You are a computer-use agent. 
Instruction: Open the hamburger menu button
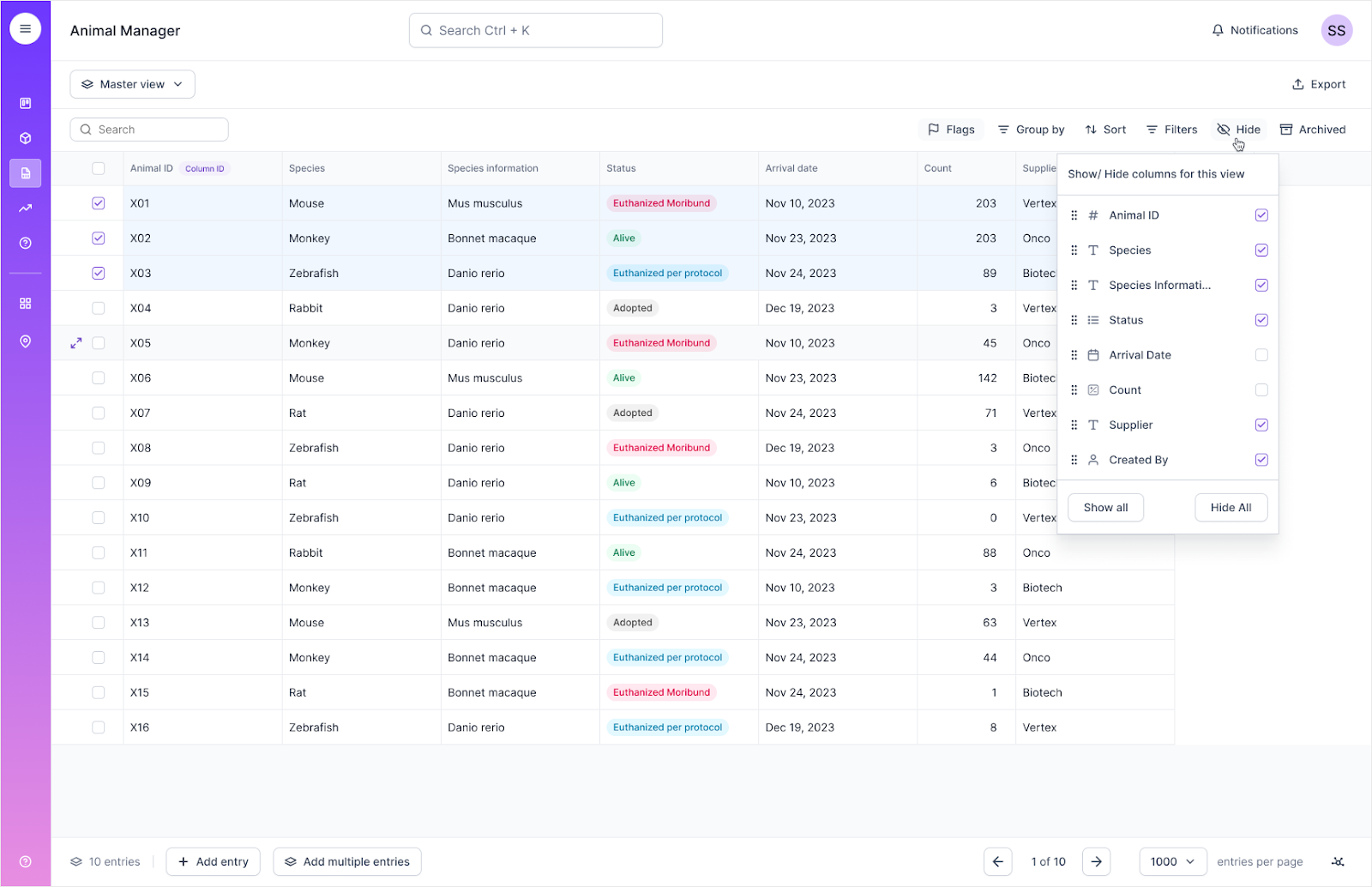[x=26, y=28]
